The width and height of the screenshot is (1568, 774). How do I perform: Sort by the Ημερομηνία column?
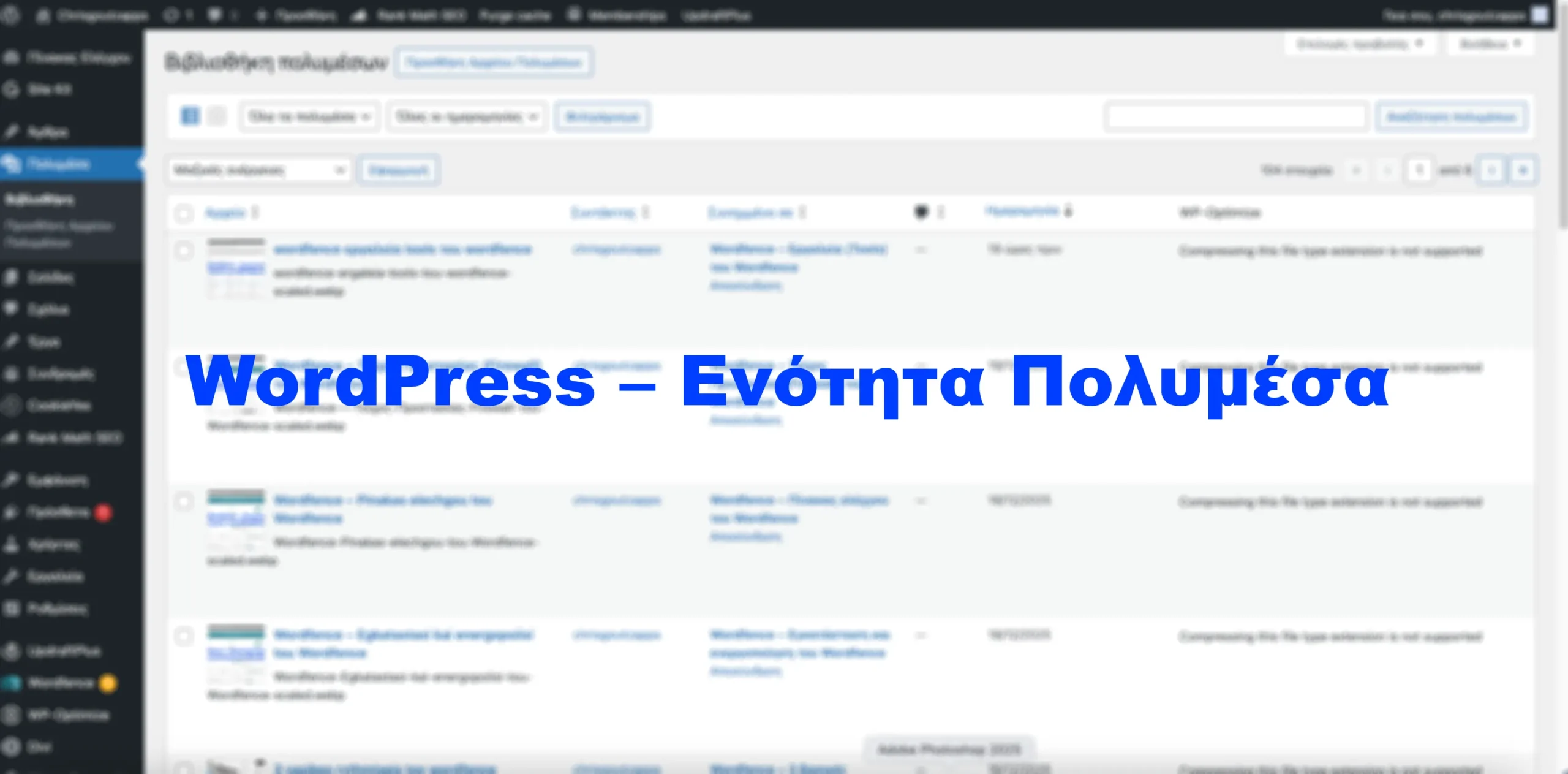coord(1028,211)
